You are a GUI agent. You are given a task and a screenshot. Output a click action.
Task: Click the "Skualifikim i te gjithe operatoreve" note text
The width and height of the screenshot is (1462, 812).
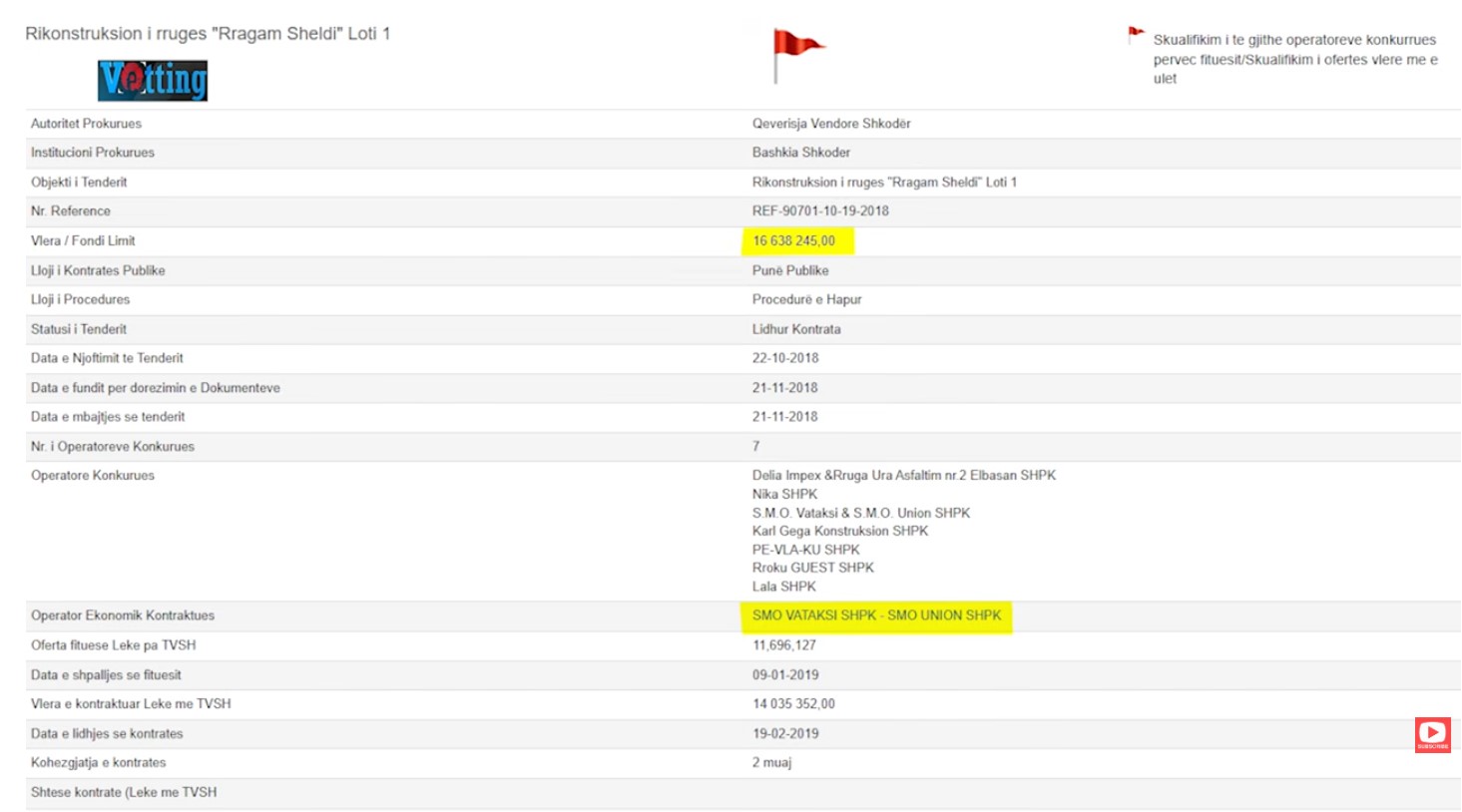tap(1294, 59)
